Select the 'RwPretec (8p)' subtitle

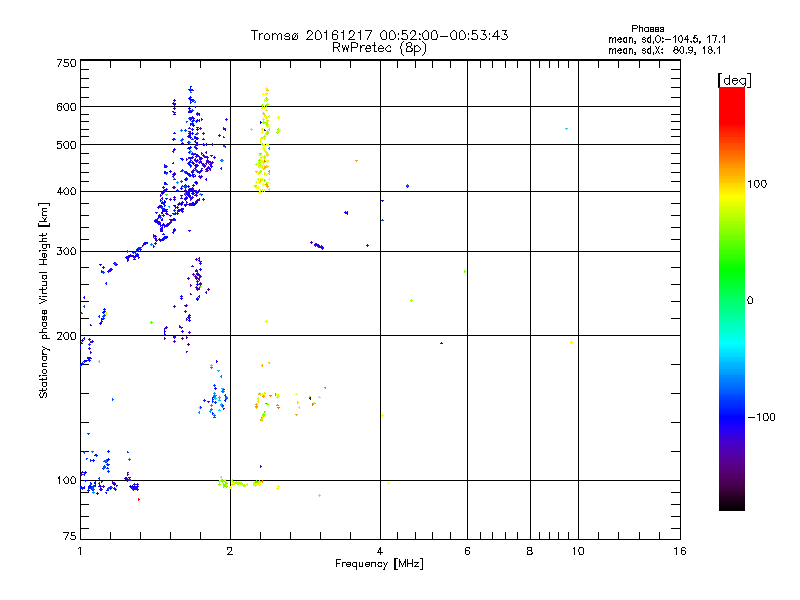pos(379,48)
